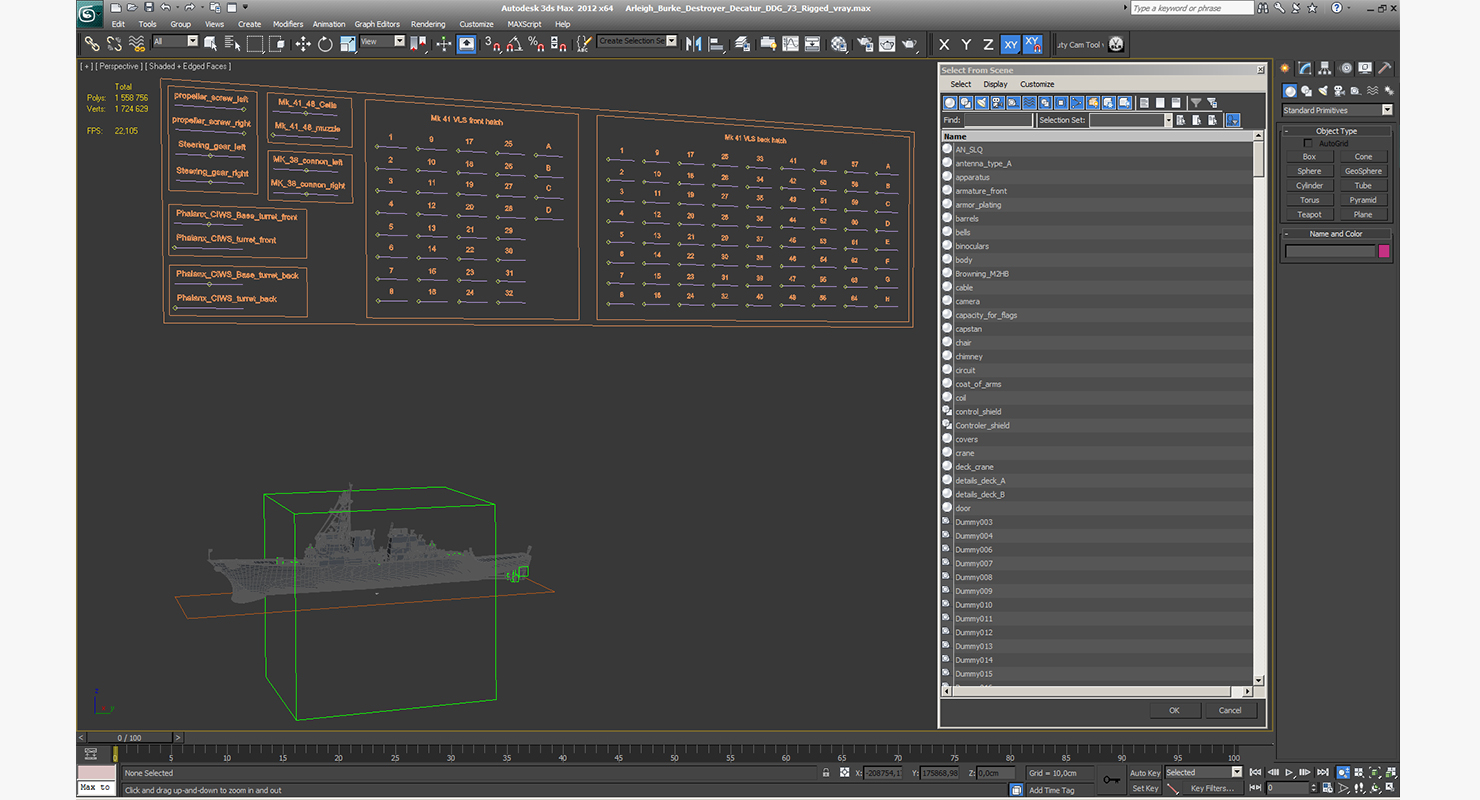Image resolution: width=1480 pixels, height=800 pixels.
Task: Select the Link tool in main toolbar
Action: coord(91,44)
